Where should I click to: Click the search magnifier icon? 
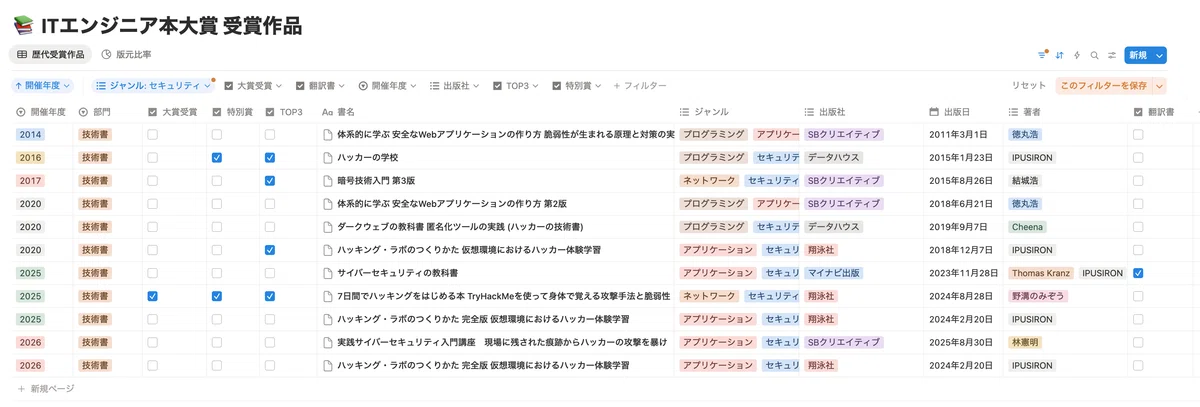tap(1095, 55)
